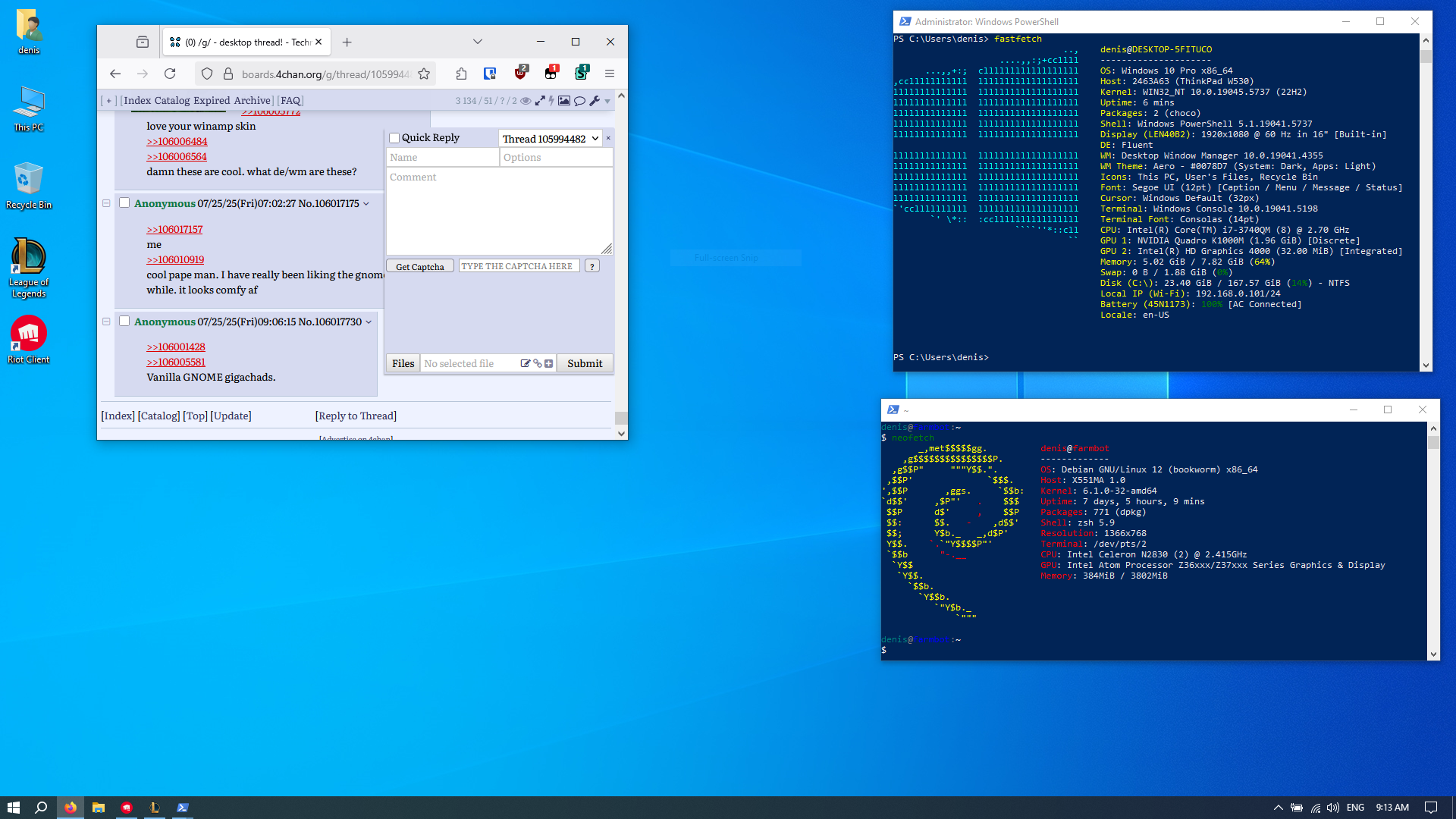
Task: Focus the Name field in Quick Reply
Action: point(443,157)
